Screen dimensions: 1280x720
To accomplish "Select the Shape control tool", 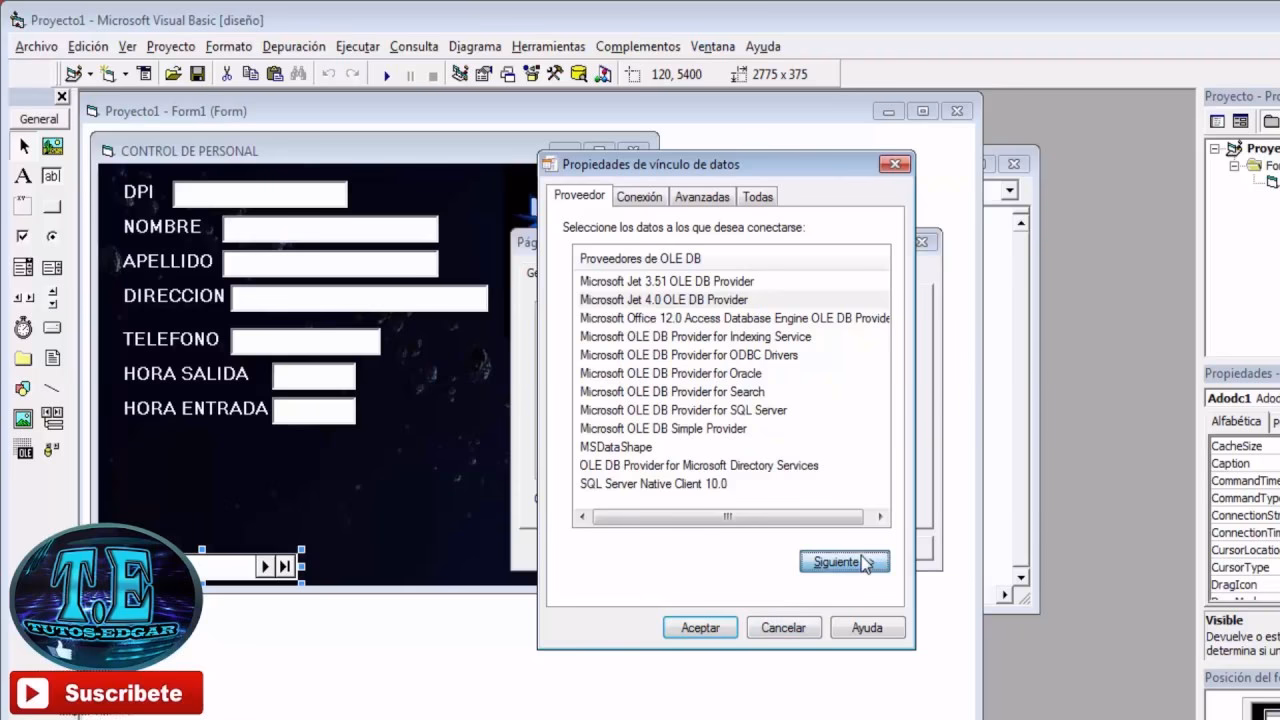I will (24, 388).
